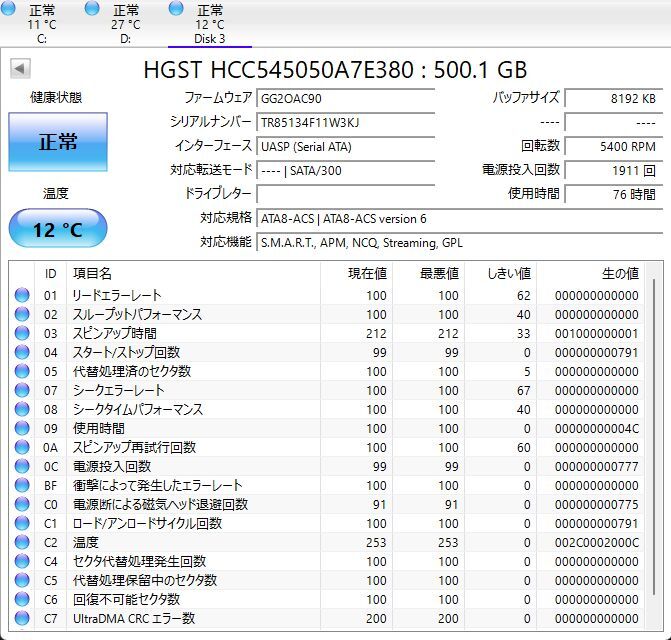
Task: Click the ID column header
Action: coord(50,273)
